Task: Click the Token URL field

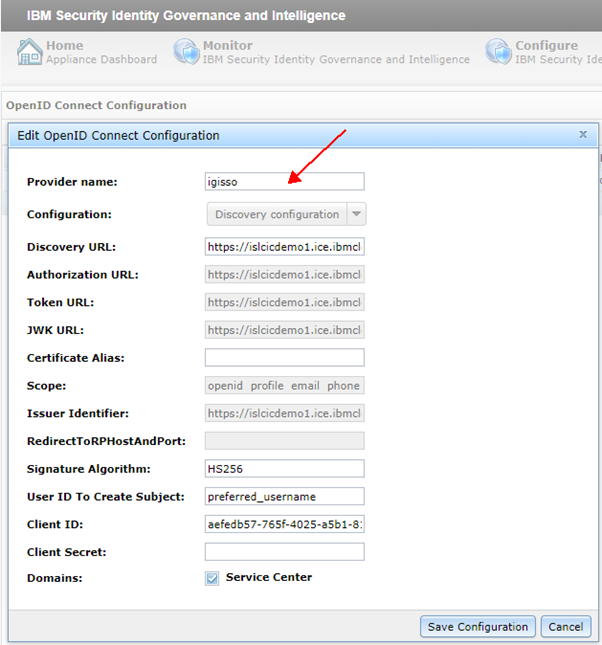Action: [x=285, y=302]
